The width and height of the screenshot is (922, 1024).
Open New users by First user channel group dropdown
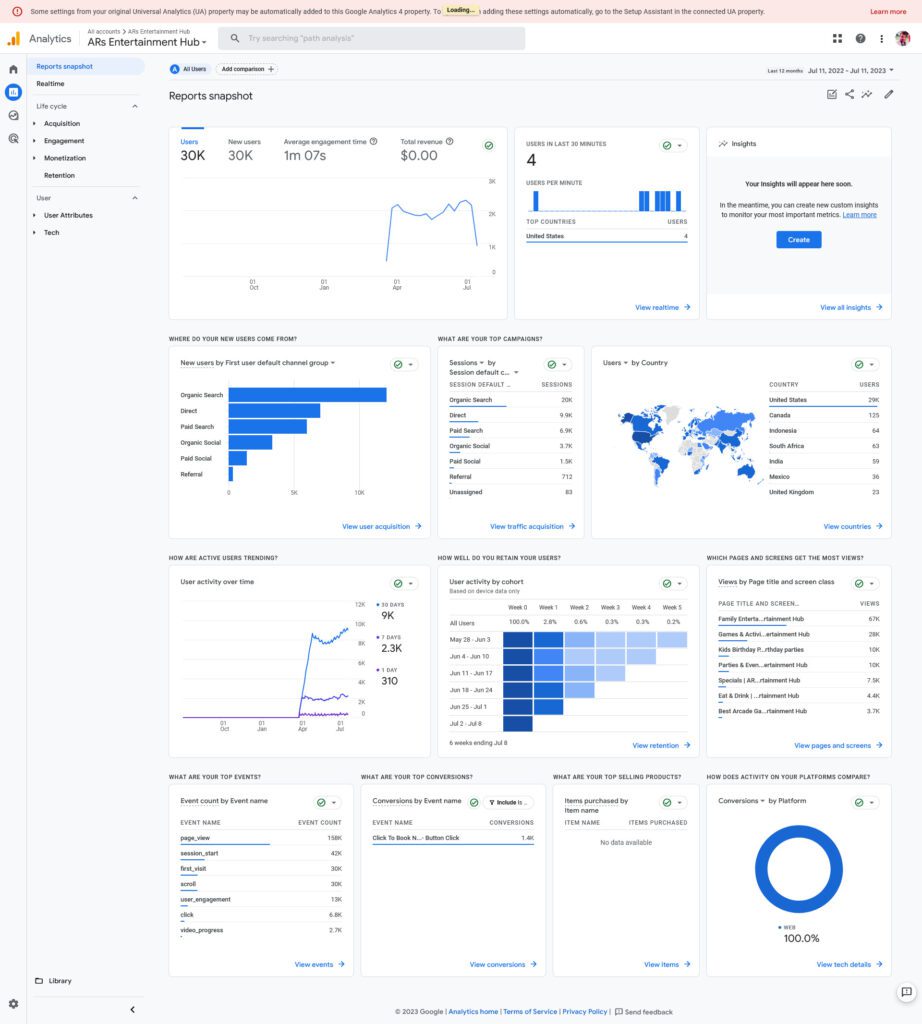pos(258,363)
